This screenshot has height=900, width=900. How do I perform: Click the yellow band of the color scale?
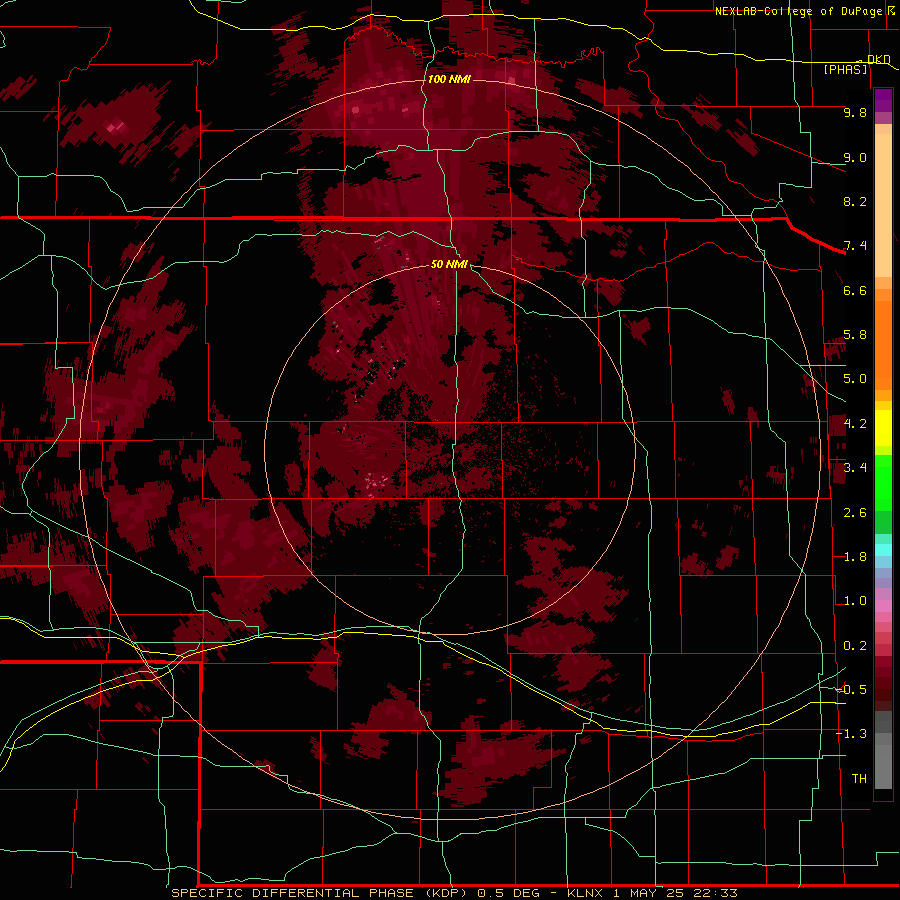(x=883, y=428)
